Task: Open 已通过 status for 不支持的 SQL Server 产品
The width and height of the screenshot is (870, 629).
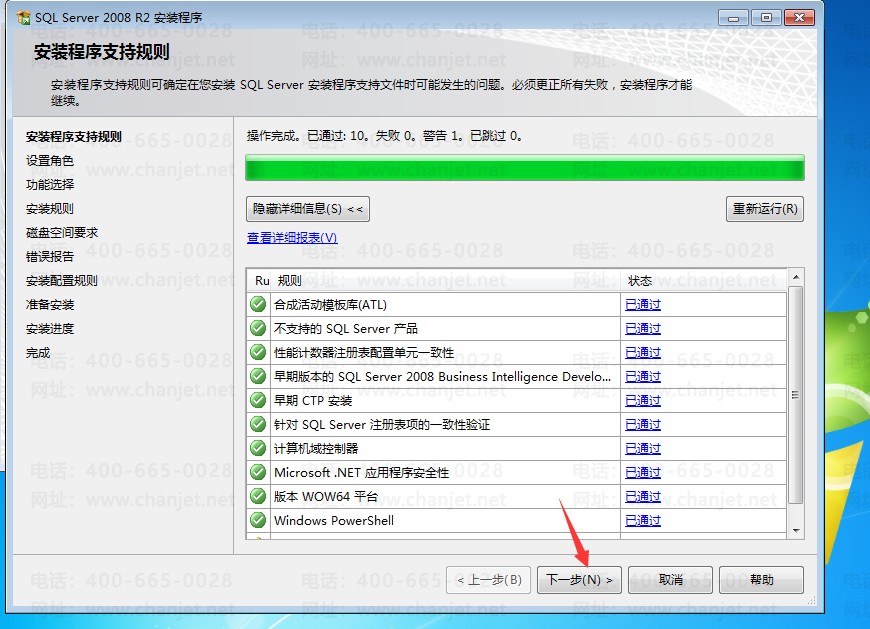Action: [643, 328]
